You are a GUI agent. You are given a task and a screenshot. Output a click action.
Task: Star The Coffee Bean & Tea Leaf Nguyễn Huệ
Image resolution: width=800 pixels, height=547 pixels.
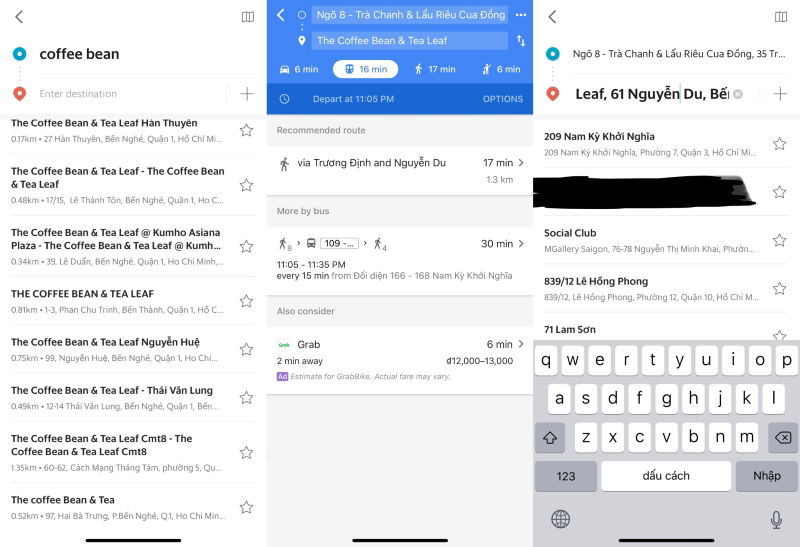246,349
